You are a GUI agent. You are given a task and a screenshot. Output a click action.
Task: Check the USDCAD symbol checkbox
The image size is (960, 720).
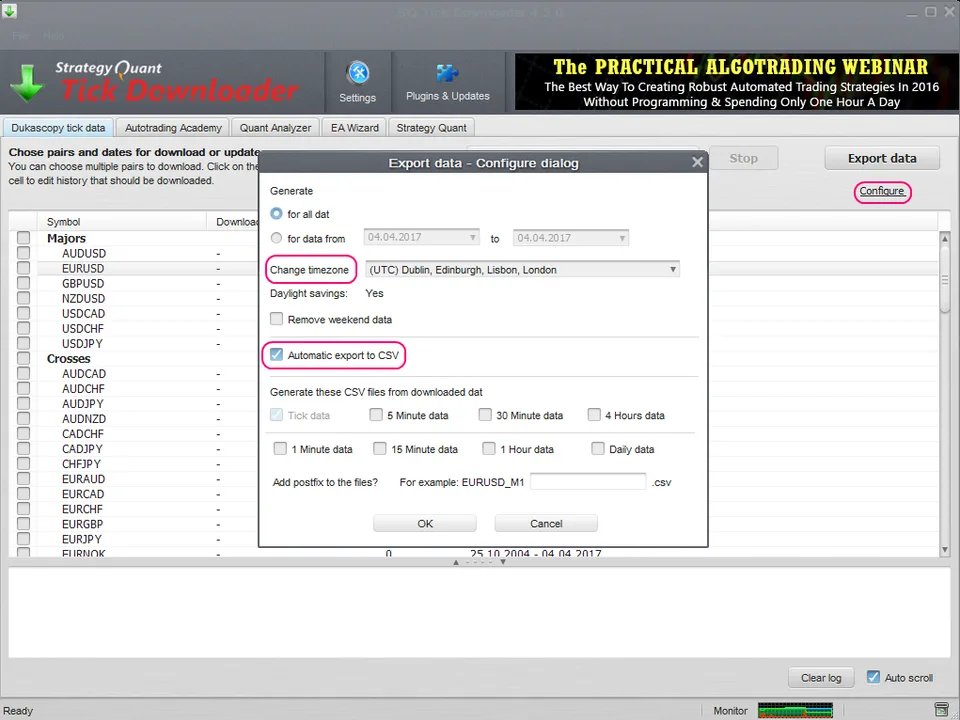pos(23,313)
